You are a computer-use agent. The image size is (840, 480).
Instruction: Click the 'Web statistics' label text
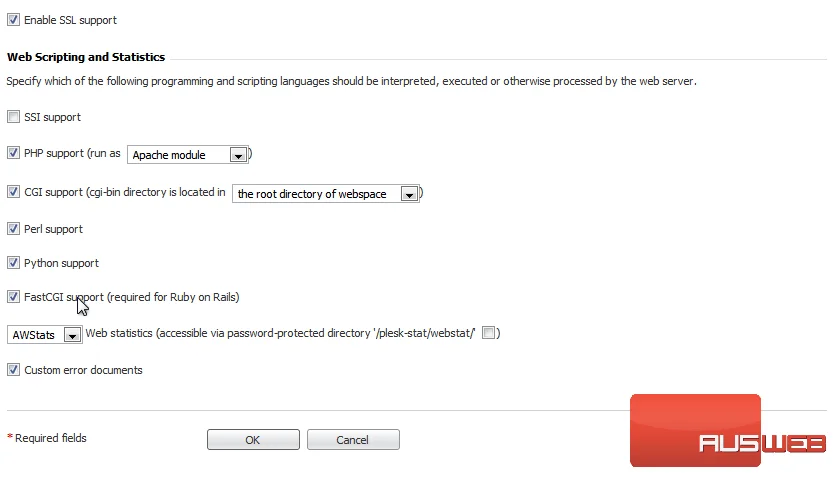(x=119, y=333)
